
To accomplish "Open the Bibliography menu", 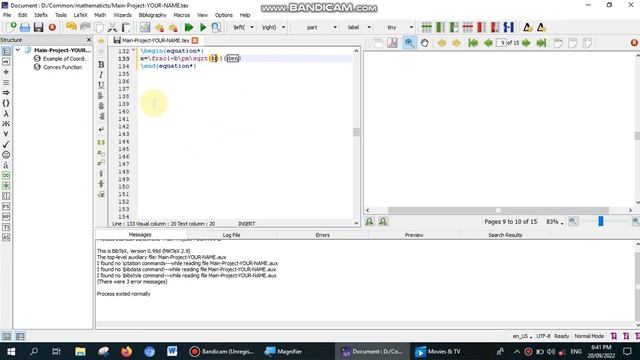I will click(153, 15).
